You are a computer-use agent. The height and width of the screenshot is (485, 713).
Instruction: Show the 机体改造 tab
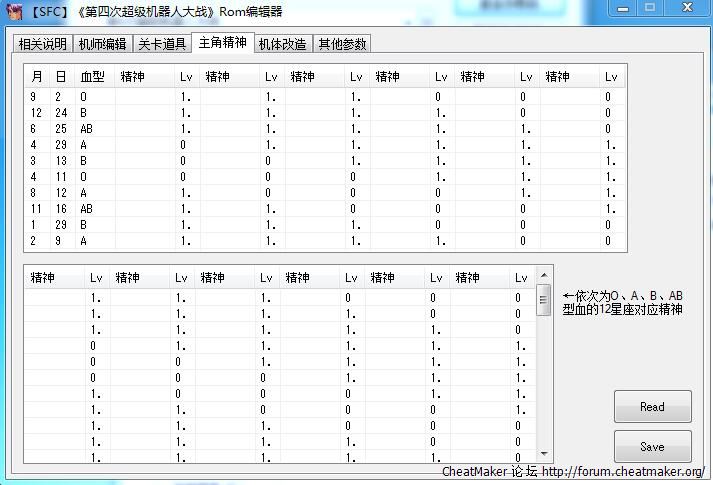(282, 44)
